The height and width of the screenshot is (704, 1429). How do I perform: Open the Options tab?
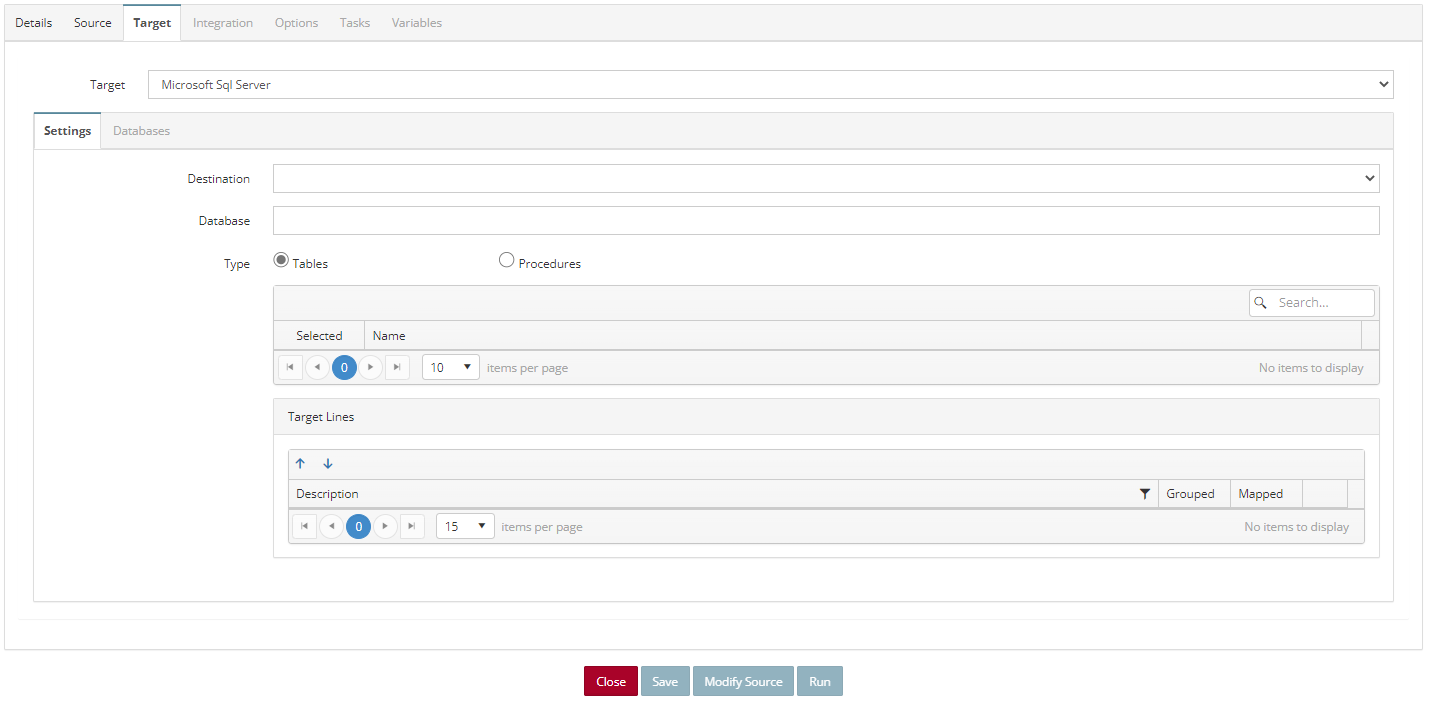tap(297, 23)
